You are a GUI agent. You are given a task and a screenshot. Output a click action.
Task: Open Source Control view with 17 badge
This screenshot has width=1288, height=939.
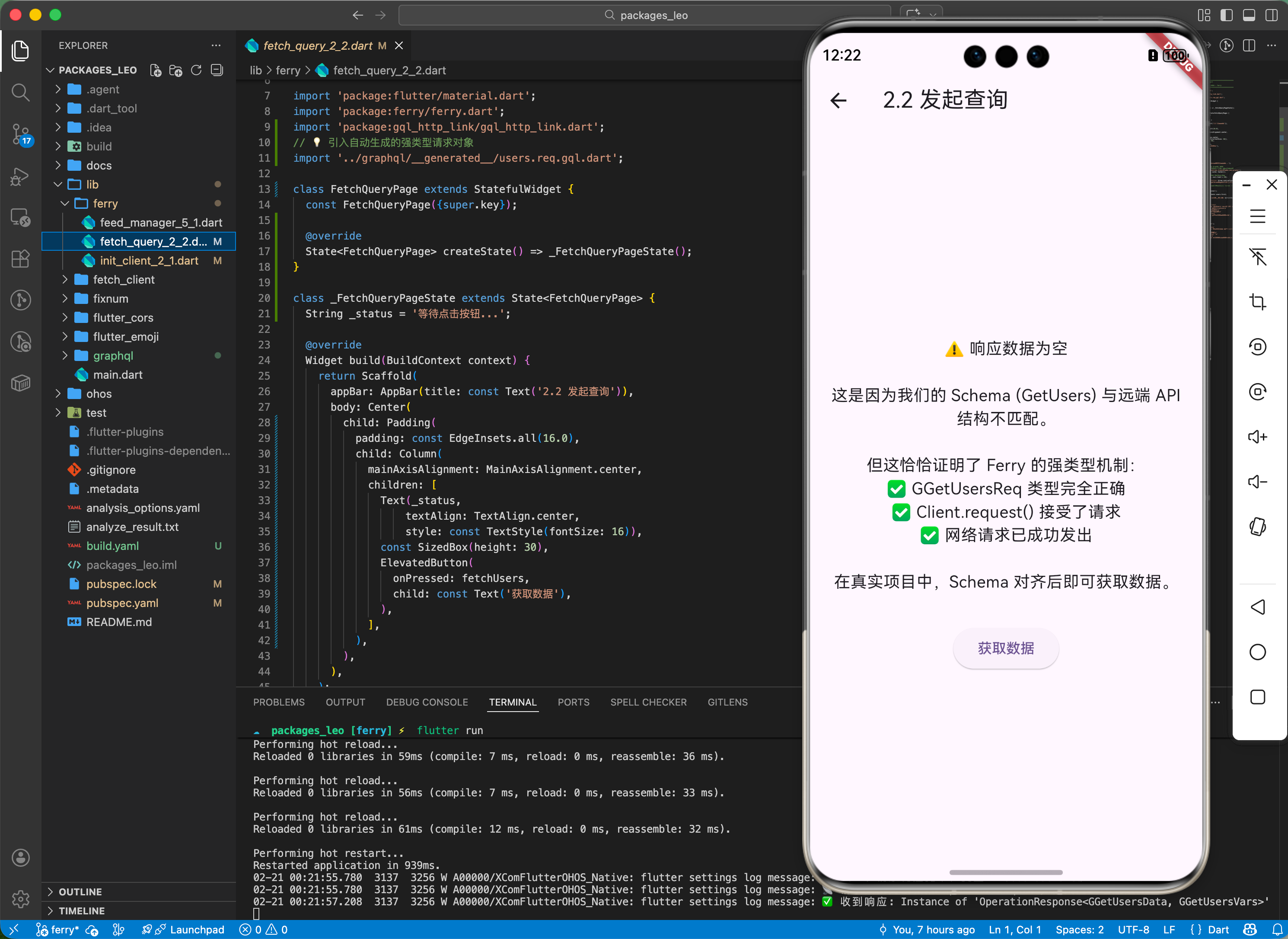pos(20,134)
